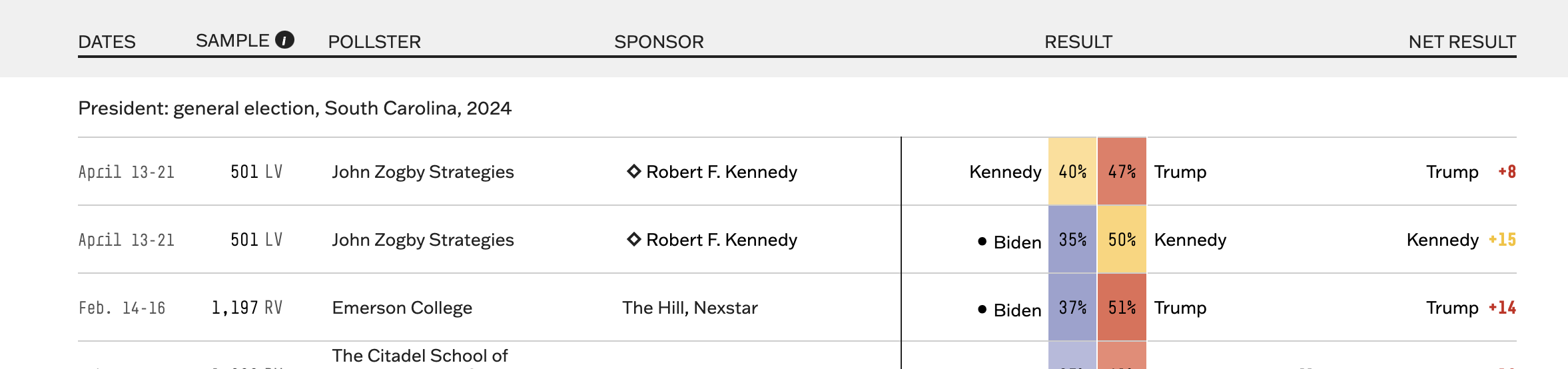Open first John Zogby Strategies poll link
Image resolution: width=1568 pixels, height=369 pixels.
point(423,172)
